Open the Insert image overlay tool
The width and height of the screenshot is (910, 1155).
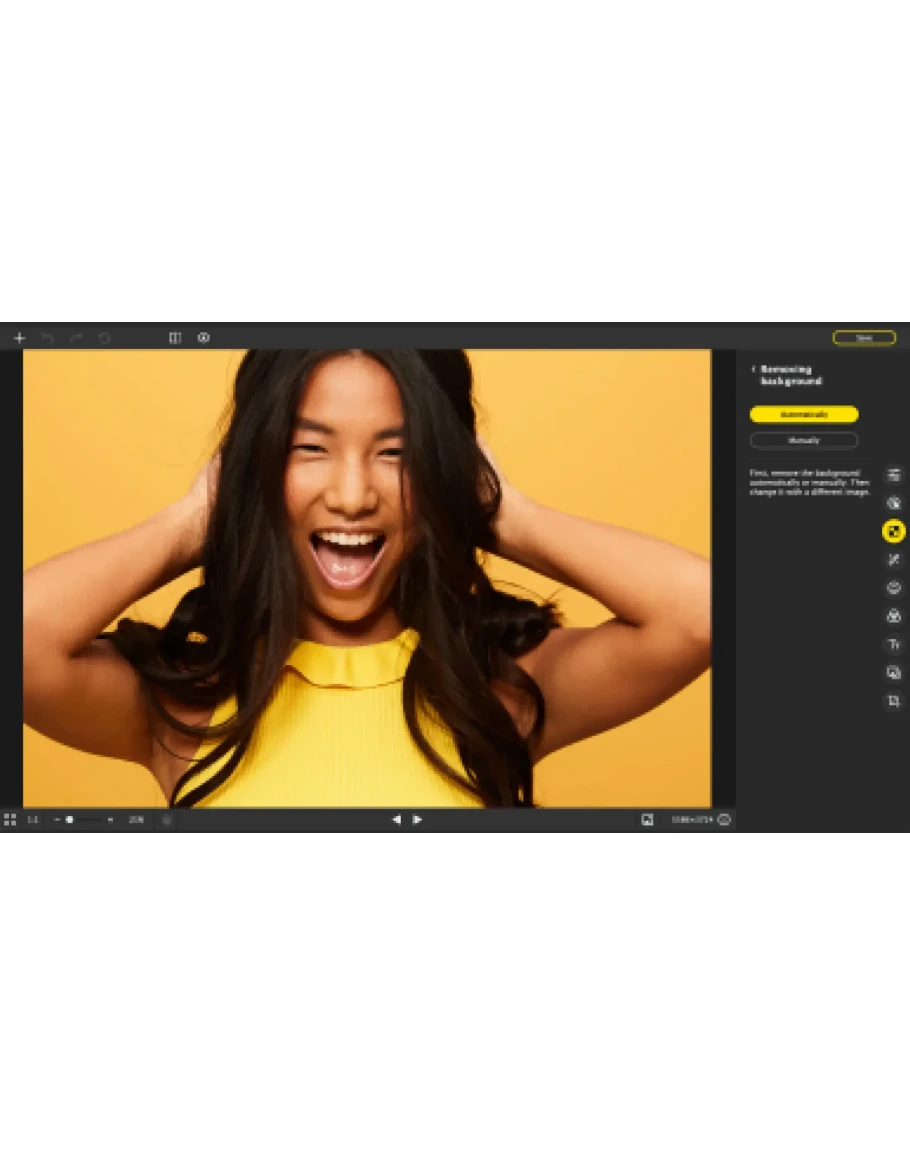[x=894, y=673]
